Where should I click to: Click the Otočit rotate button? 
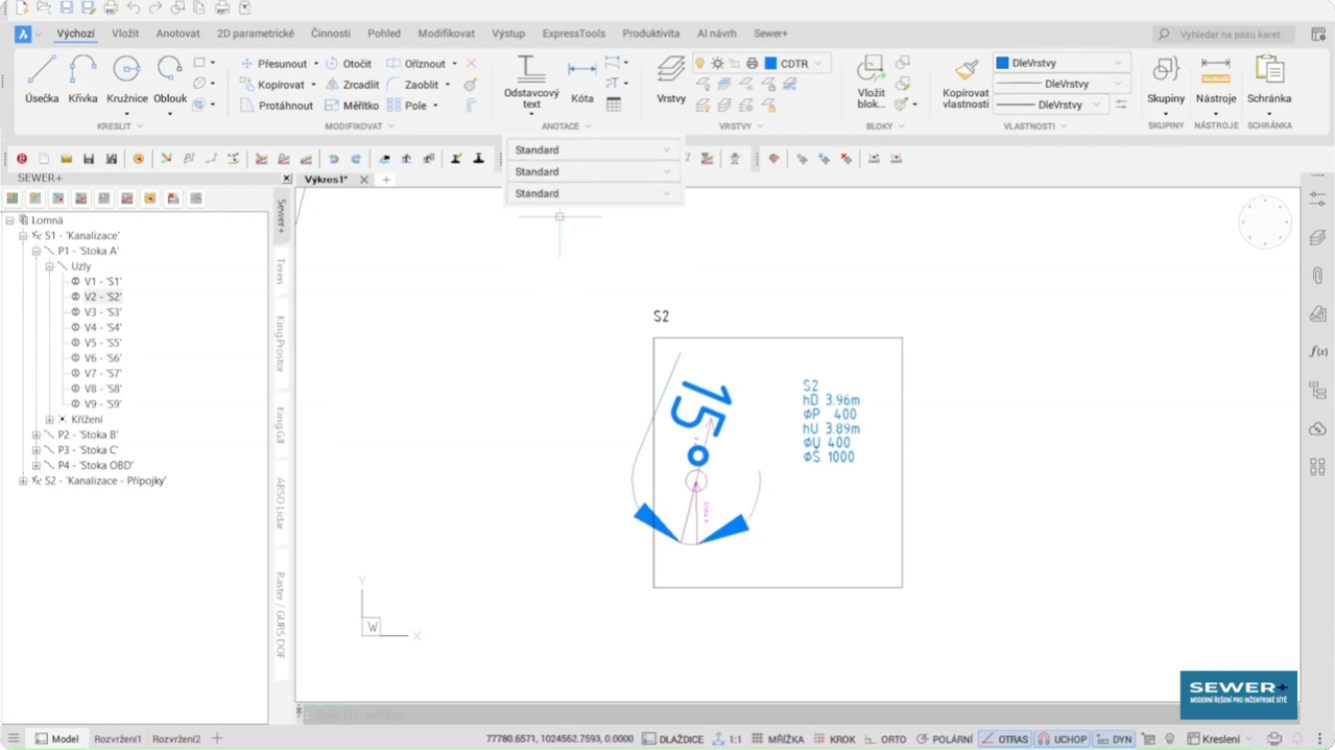click(348, 63)
